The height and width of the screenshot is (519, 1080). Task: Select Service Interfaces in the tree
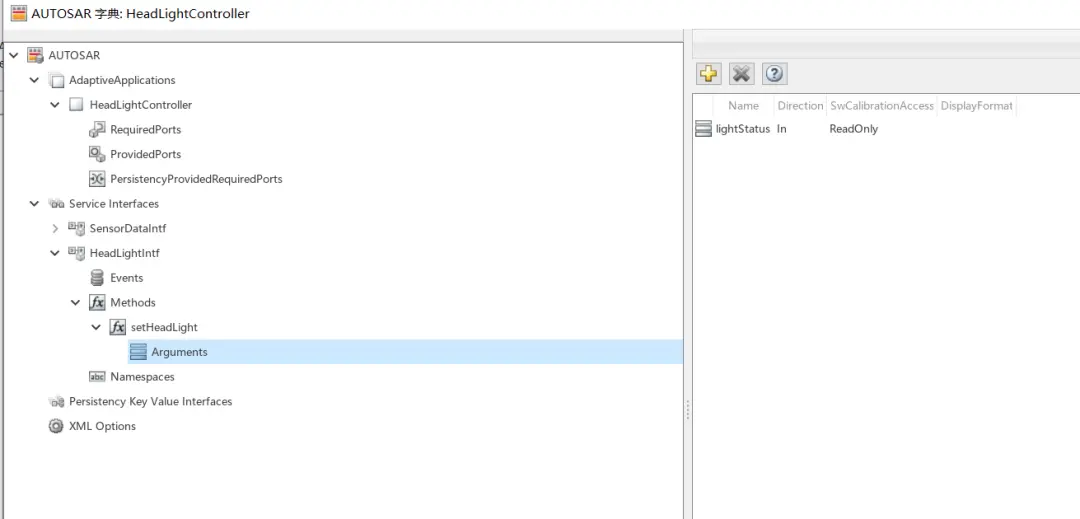(x=114, y=204)
